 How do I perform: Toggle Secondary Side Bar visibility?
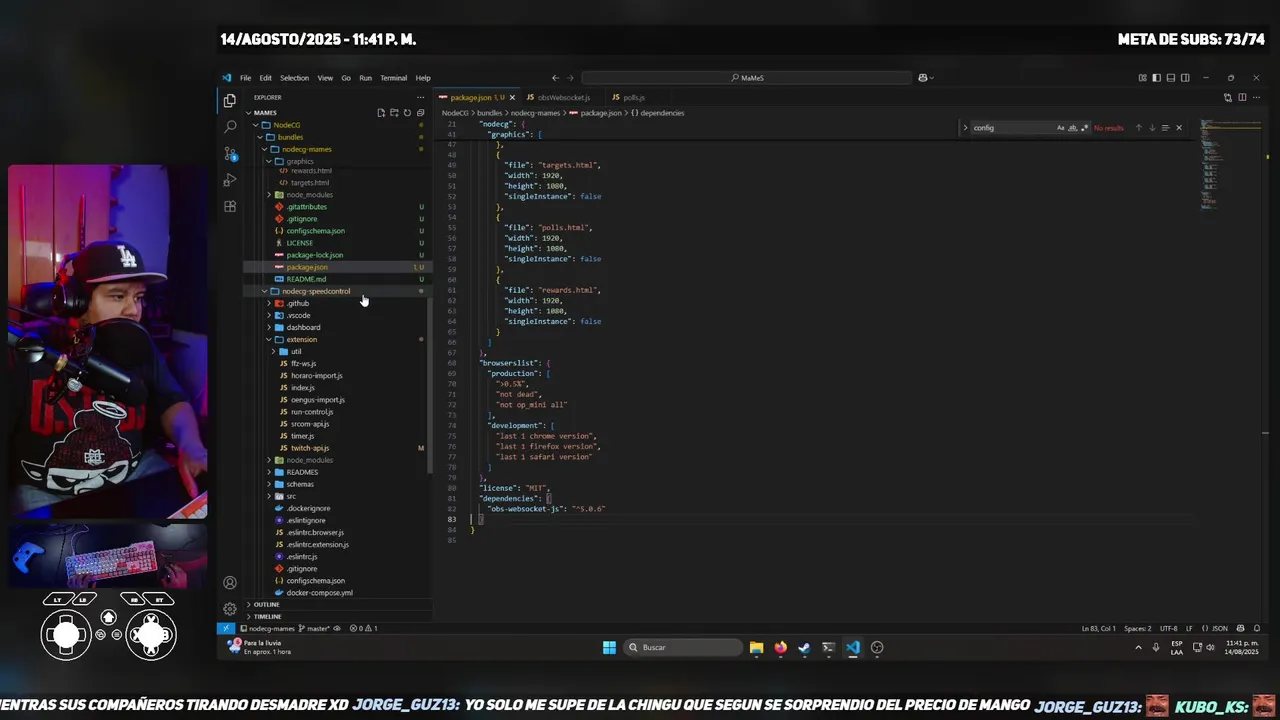click(x=1185, y=78)
